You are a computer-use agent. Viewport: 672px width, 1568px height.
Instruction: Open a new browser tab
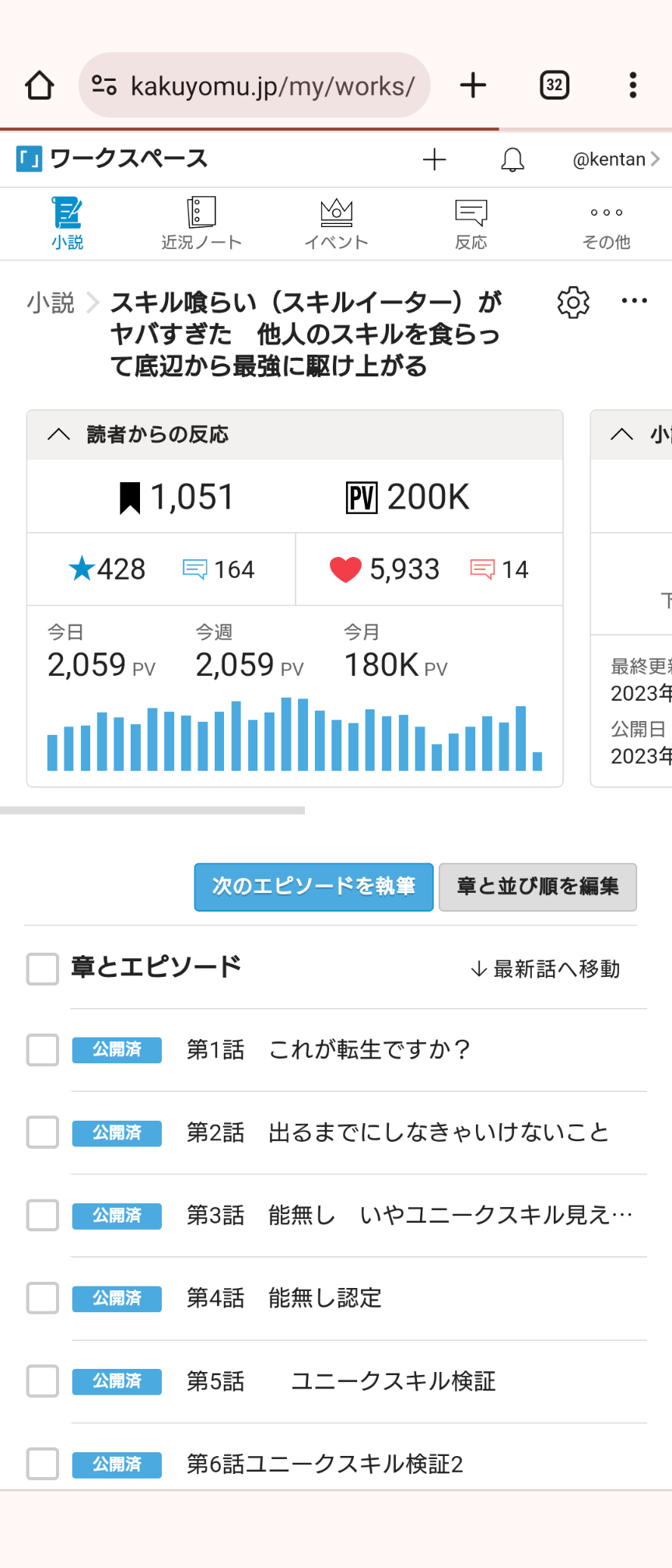[x=473, y=86]
